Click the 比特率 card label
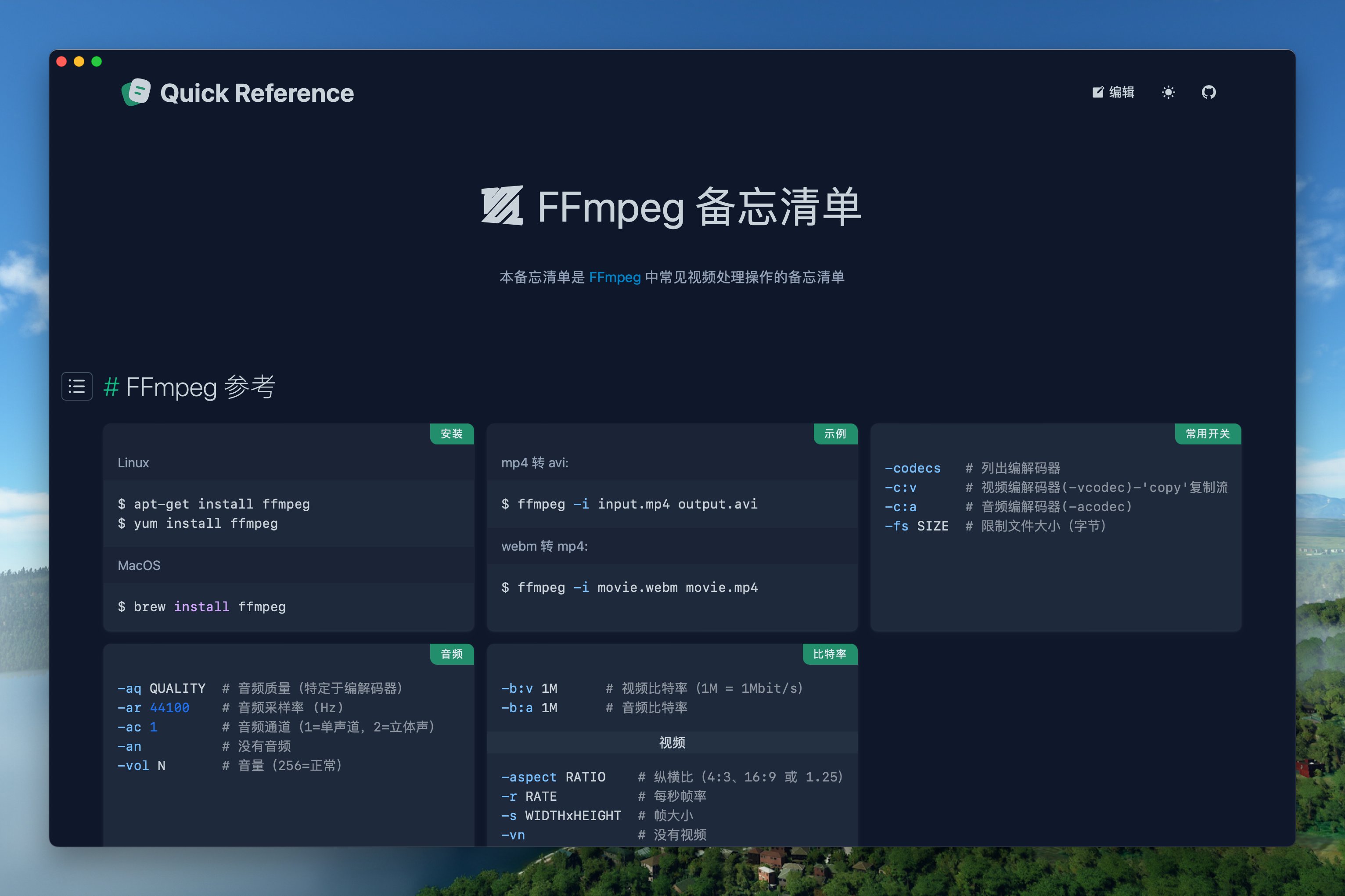This screenshot has width=1345, height=896. point(830,654)
